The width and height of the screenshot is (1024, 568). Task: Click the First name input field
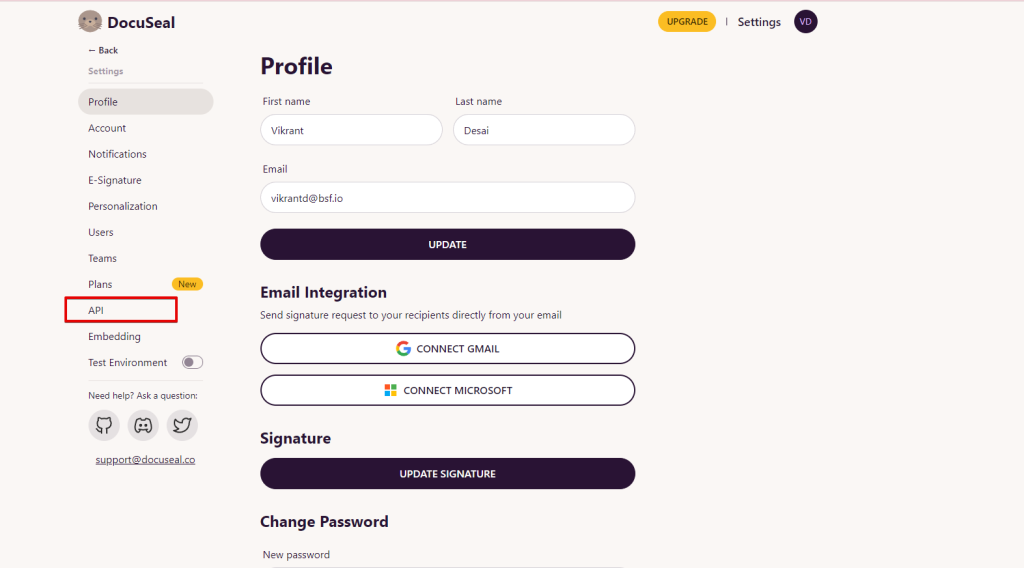point(351,130)
